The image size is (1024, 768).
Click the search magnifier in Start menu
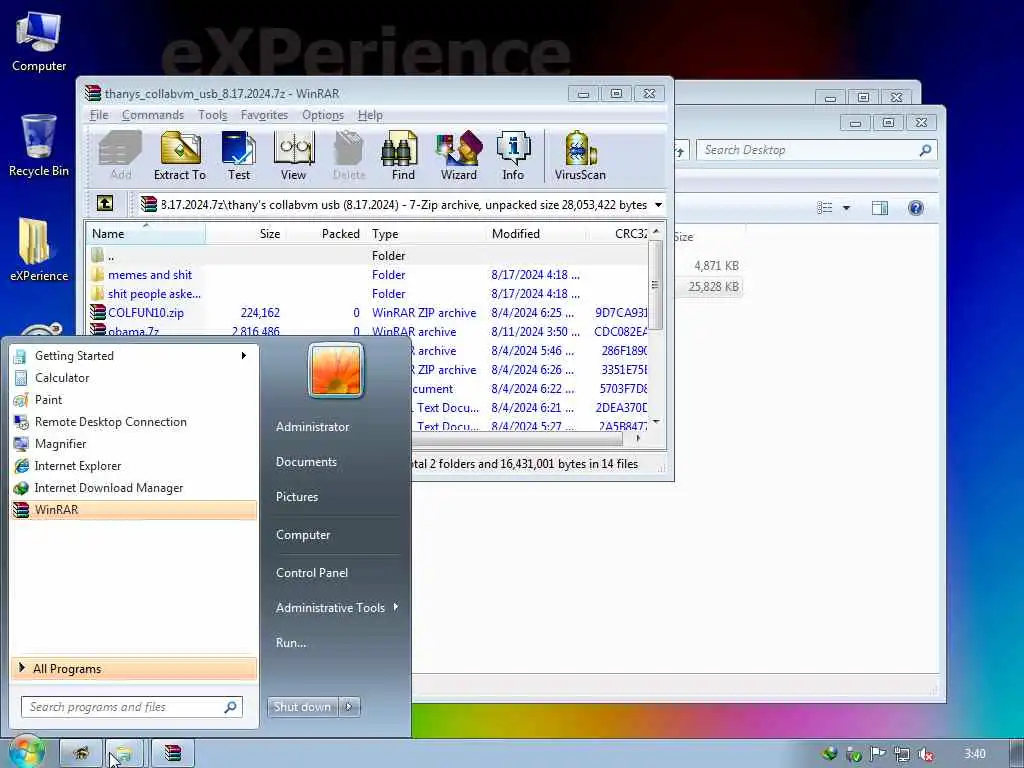(x=230, y=707)
